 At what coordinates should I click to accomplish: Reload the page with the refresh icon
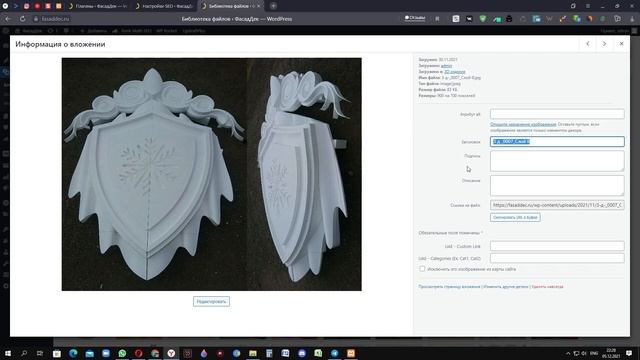coord(22,19)
